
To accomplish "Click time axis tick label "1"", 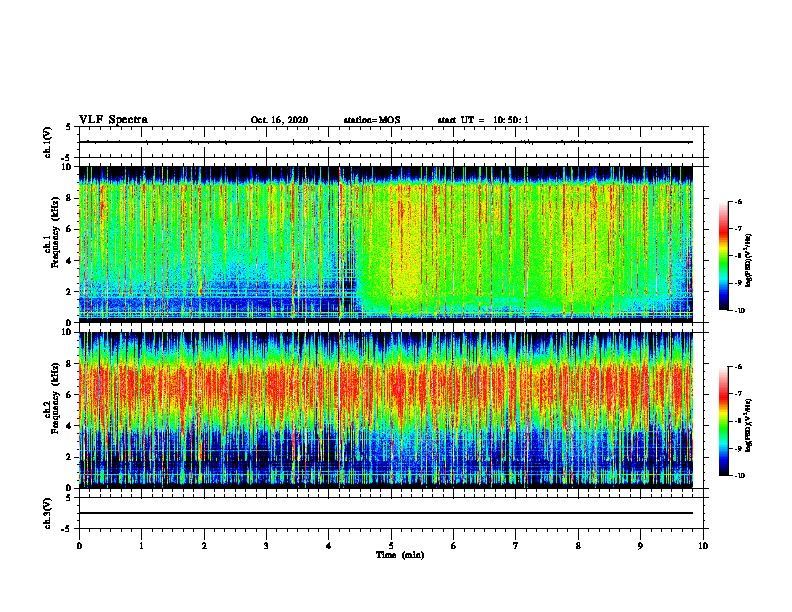I will pos(141,546).
